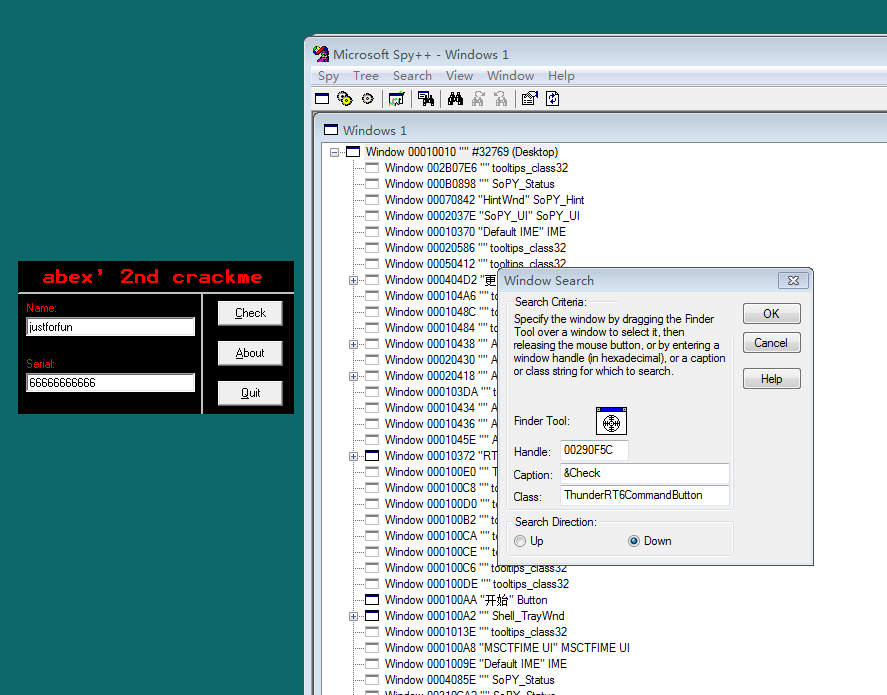The width and height of the screenshot is (887, 695).
Task: Click the Name field containing justforfun
Action: coord(110,327)
